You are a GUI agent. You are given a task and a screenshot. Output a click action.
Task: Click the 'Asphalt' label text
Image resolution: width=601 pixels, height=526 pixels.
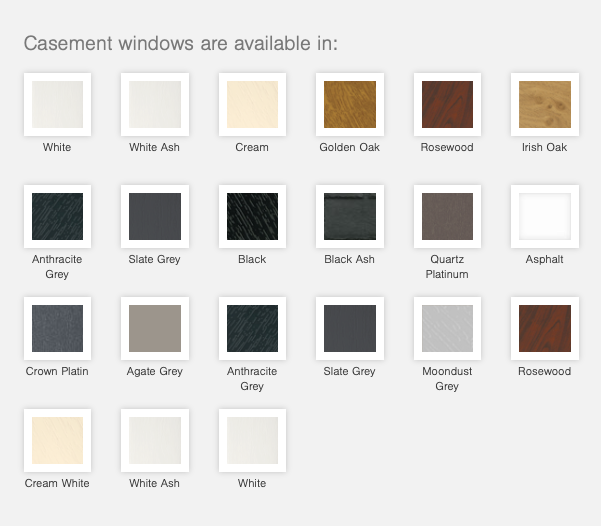coord(544,259)
